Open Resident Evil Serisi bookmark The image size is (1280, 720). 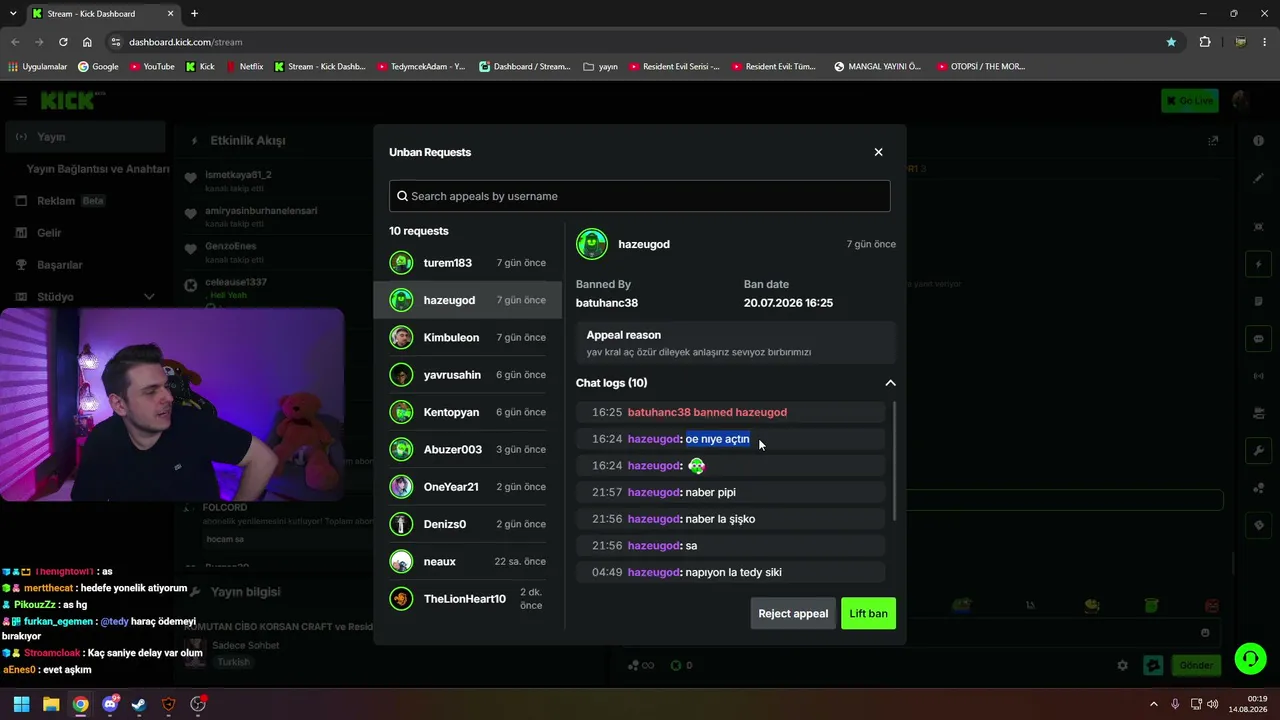point(673,67)
